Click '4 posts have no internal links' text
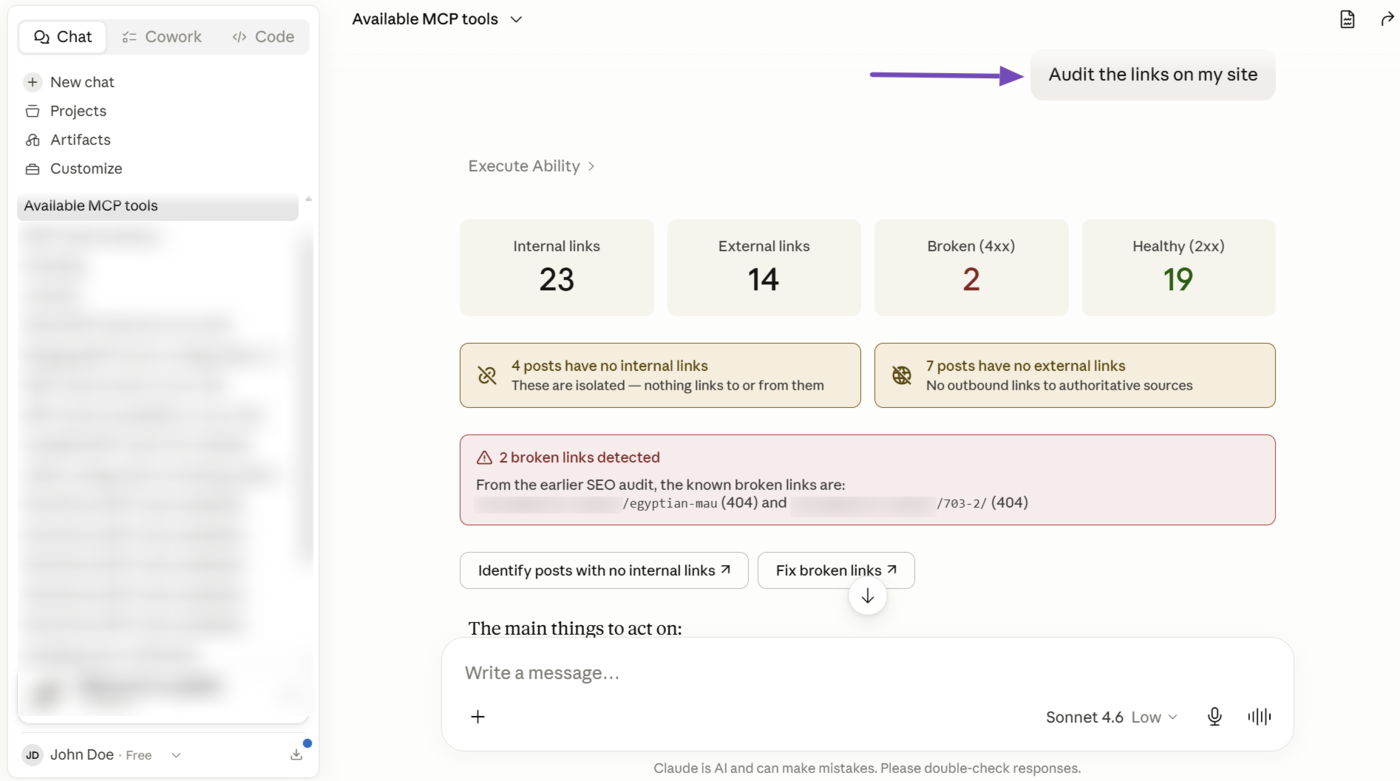Screen dimensions: 1400x781 click(x=609, y=366)
